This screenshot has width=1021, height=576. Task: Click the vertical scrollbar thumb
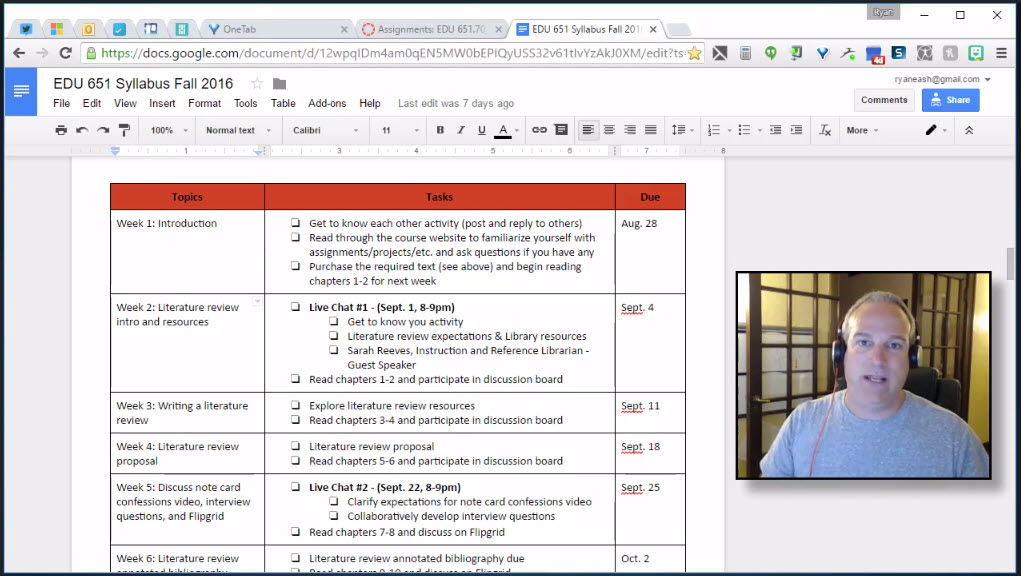point(1010,264)
